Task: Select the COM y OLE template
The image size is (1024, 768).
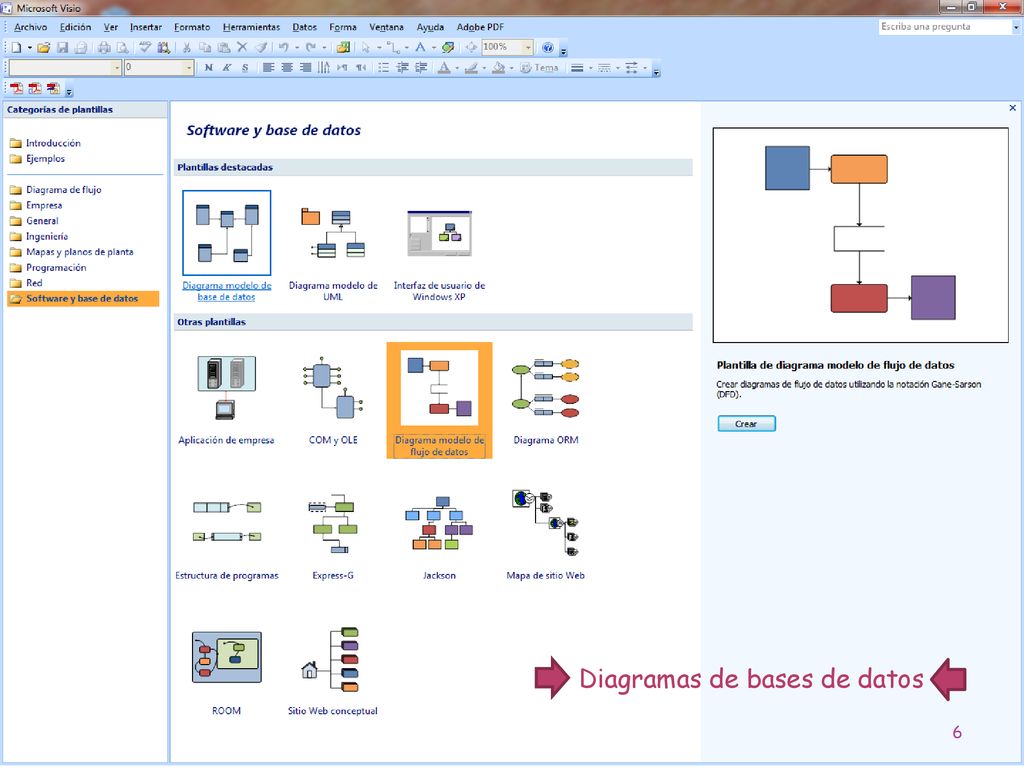Action: pos(333,400)
